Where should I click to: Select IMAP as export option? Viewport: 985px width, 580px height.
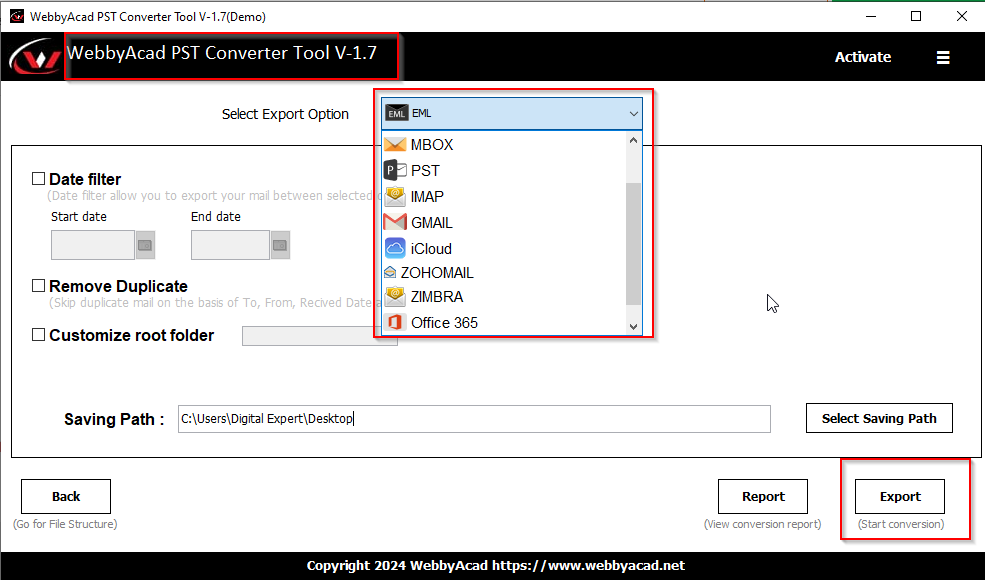504,197
